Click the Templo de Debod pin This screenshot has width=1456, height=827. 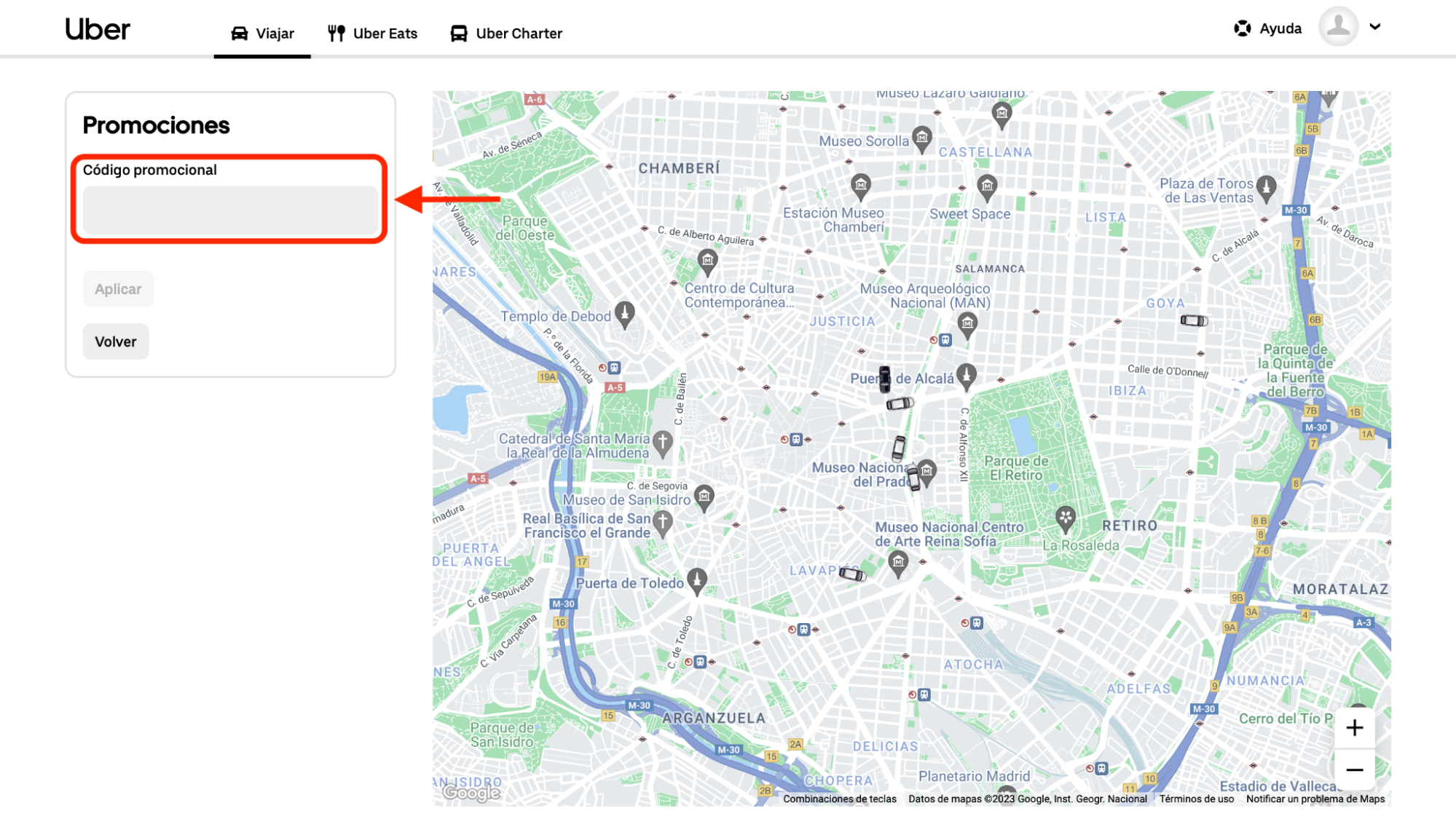624,314
